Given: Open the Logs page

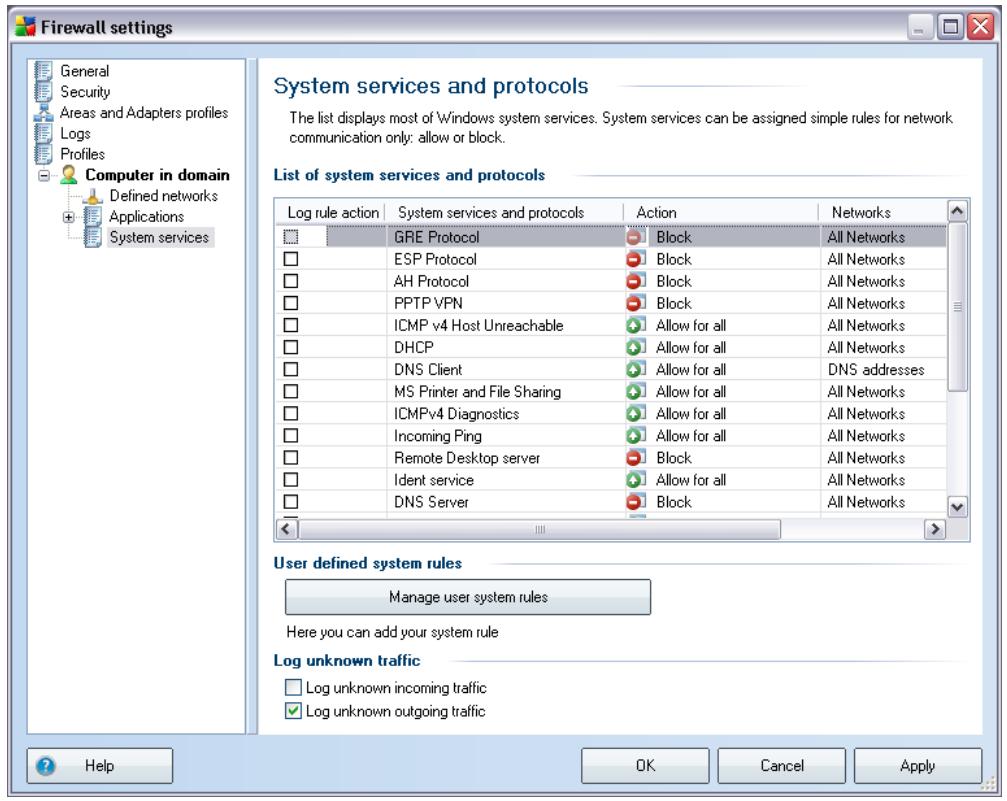Looking at the screenshot, I should 75,134.
